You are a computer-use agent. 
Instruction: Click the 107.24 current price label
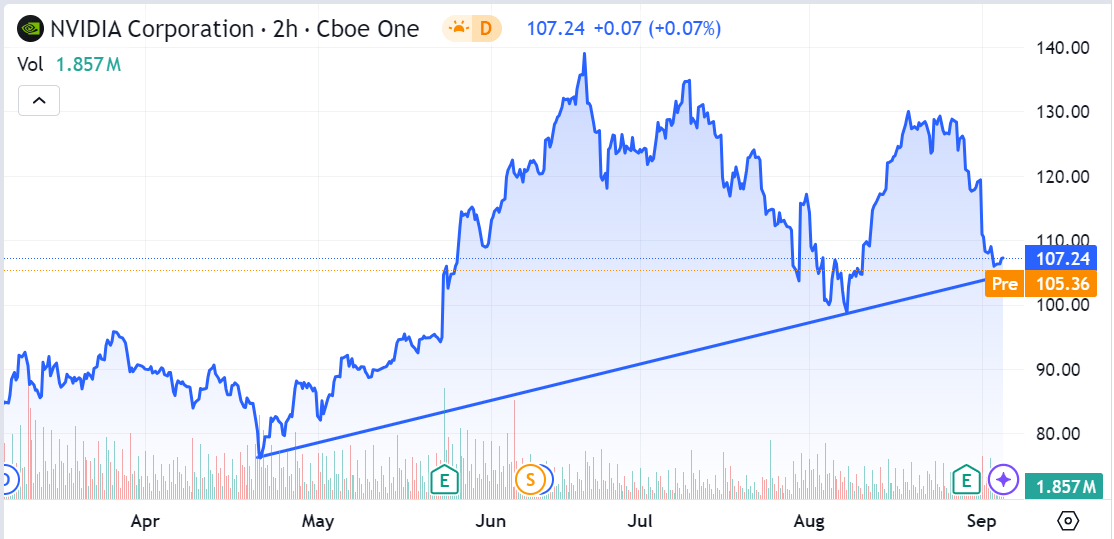tap(1061, 257)
